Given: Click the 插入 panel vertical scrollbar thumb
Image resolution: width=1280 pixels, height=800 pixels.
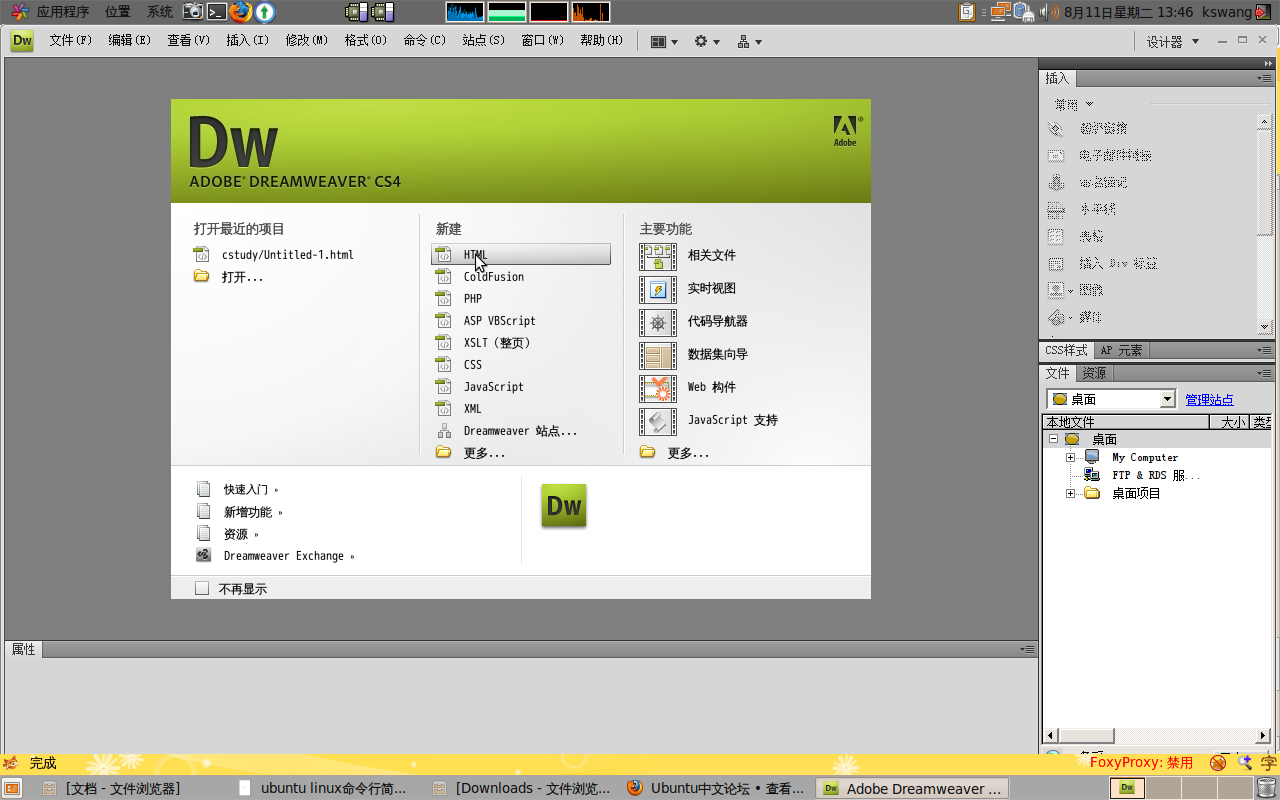Looking at the screenshot, I should pos(1265,183).
